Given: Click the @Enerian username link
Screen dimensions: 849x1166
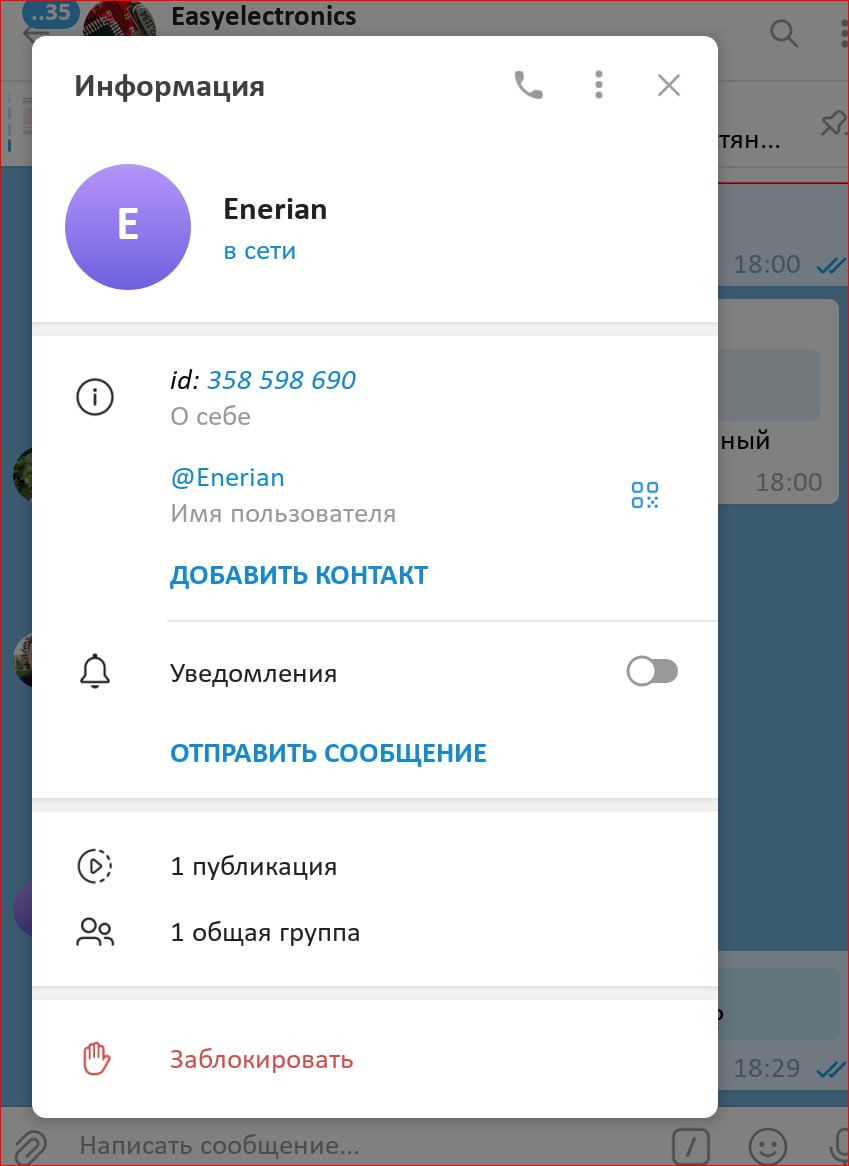Looking at the screenshot, I should pyautogui.click(x=227, y=477).
